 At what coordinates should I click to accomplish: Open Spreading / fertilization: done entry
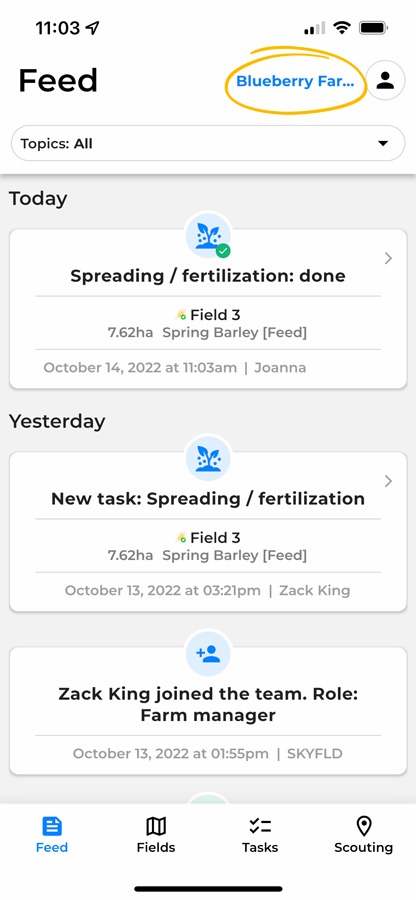point(208,309)
